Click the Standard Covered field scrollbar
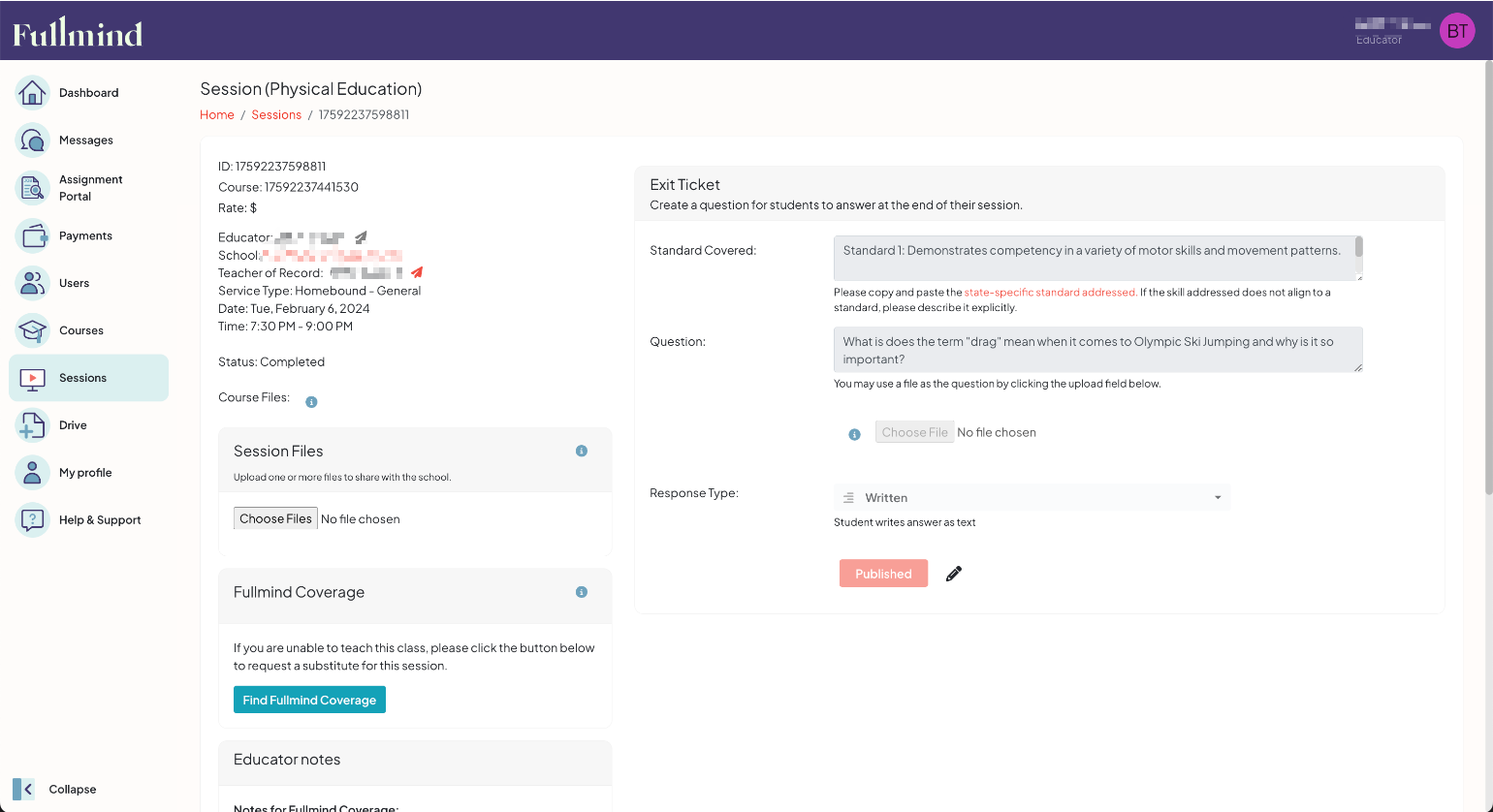The image size is (1493, 812). 1358,248
